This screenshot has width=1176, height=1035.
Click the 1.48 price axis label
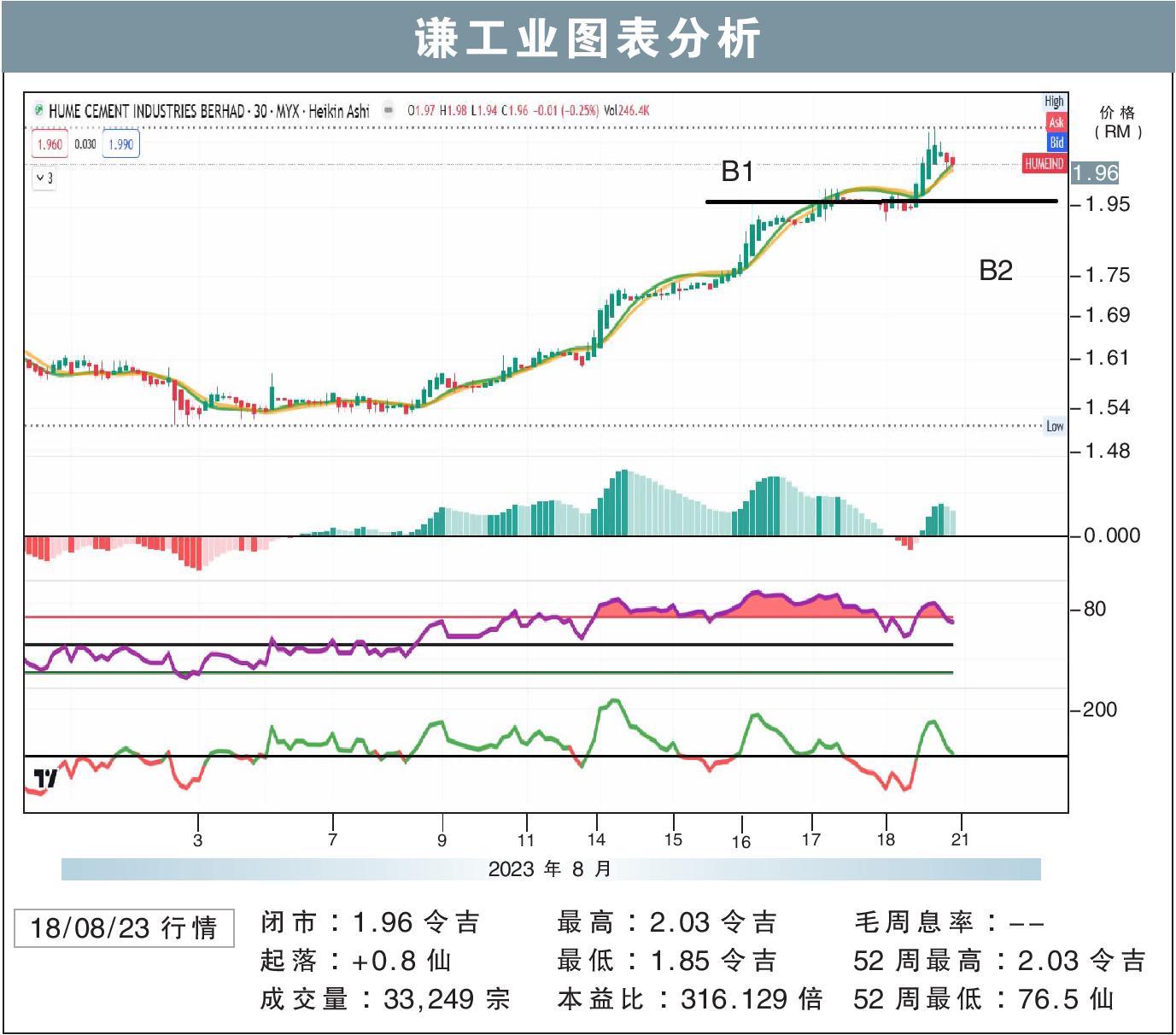pyautogui.click(x=1107, y=451)
